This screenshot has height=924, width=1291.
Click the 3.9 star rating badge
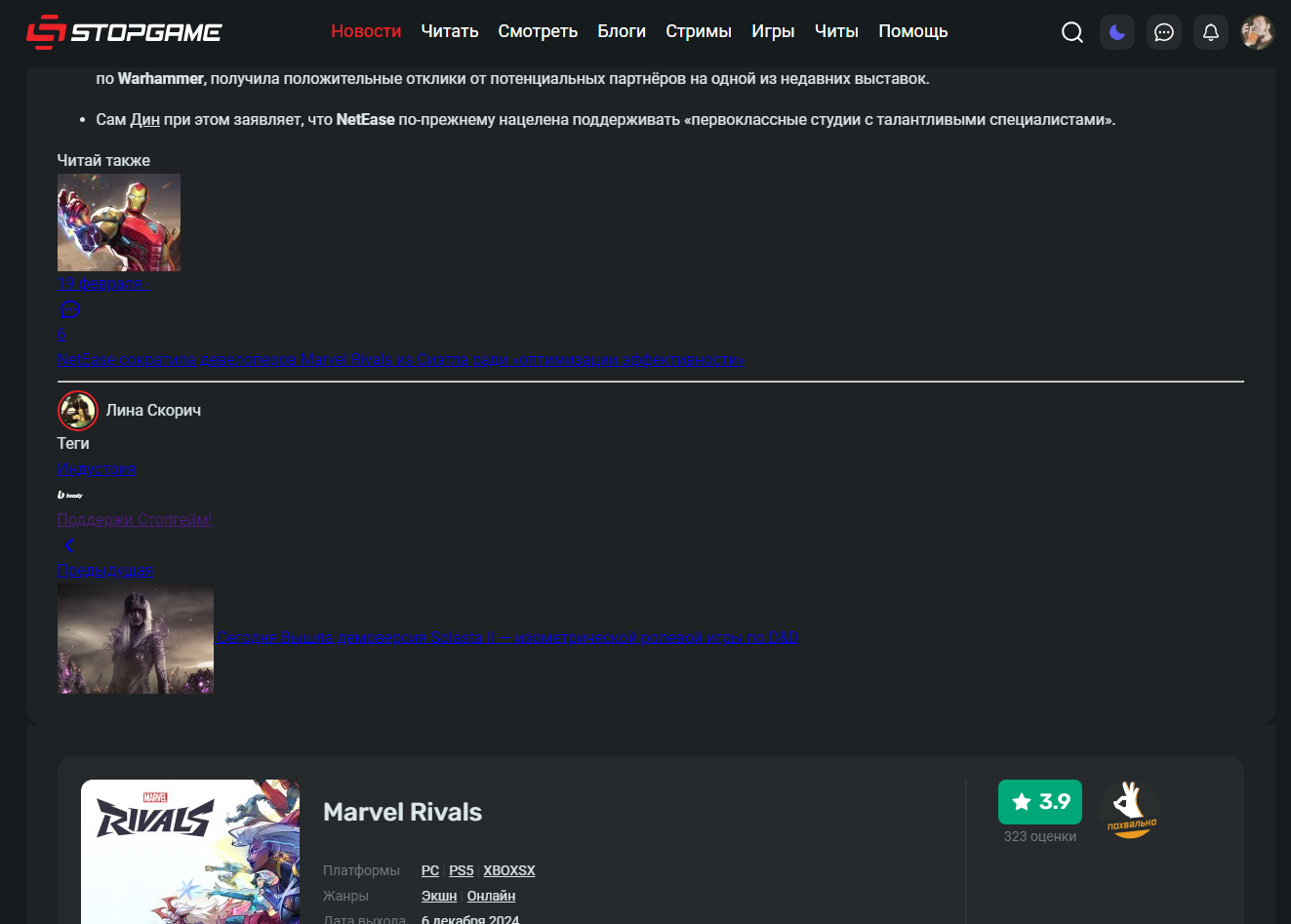tap(1040, 802)
